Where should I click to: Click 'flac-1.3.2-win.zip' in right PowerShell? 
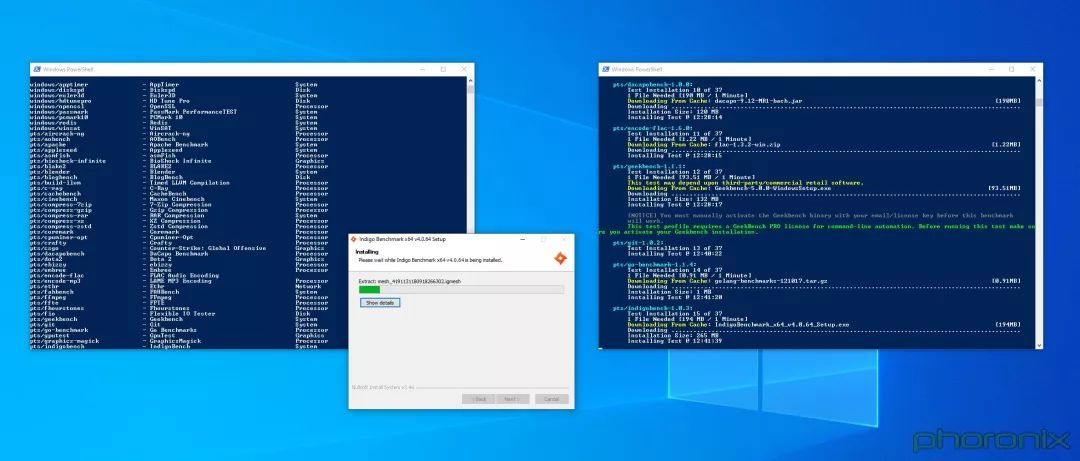[748, 144]
